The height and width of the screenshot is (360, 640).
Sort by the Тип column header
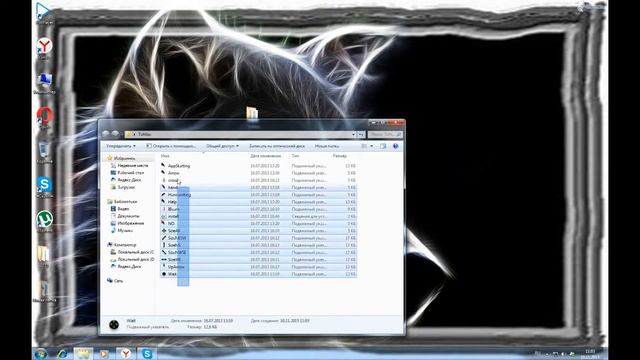click(295, 156)
